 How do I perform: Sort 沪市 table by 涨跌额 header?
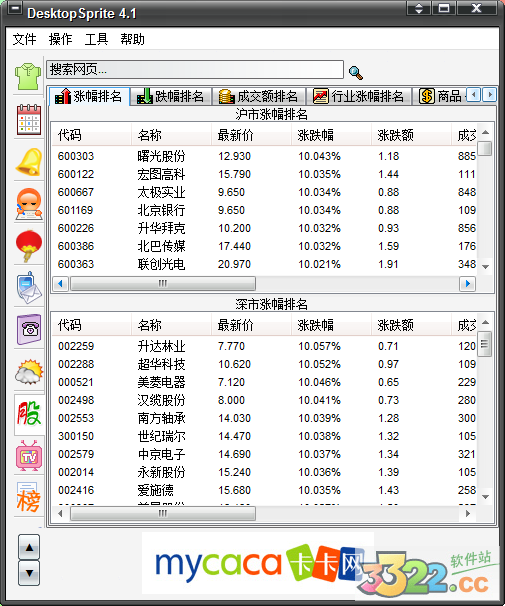click(x=411, y=135)
